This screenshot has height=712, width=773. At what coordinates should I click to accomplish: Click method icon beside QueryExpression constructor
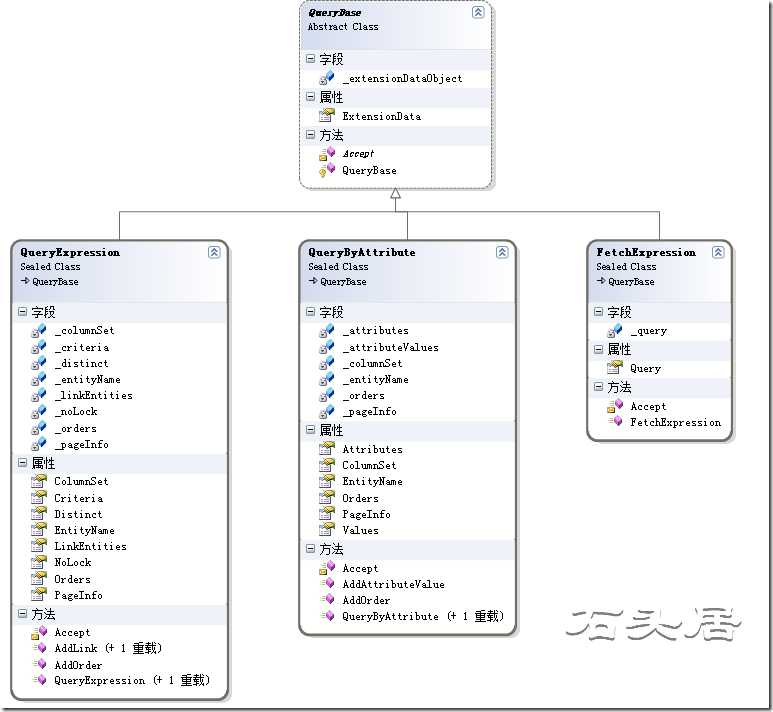pyautogui.click(x=39, y=680)
